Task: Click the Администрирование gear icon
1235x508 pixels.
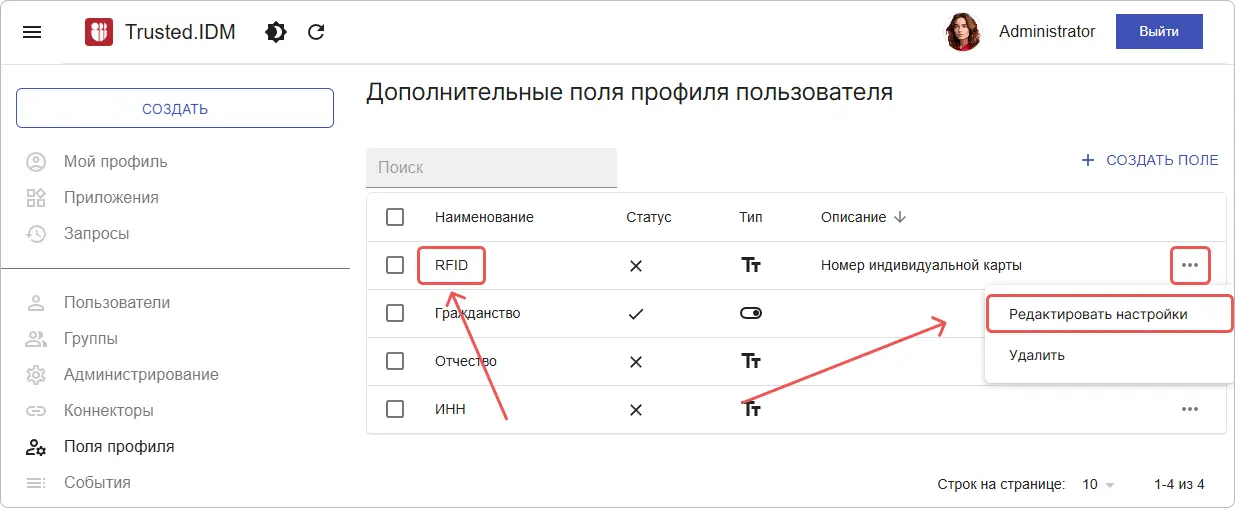Action: [36, 375]
